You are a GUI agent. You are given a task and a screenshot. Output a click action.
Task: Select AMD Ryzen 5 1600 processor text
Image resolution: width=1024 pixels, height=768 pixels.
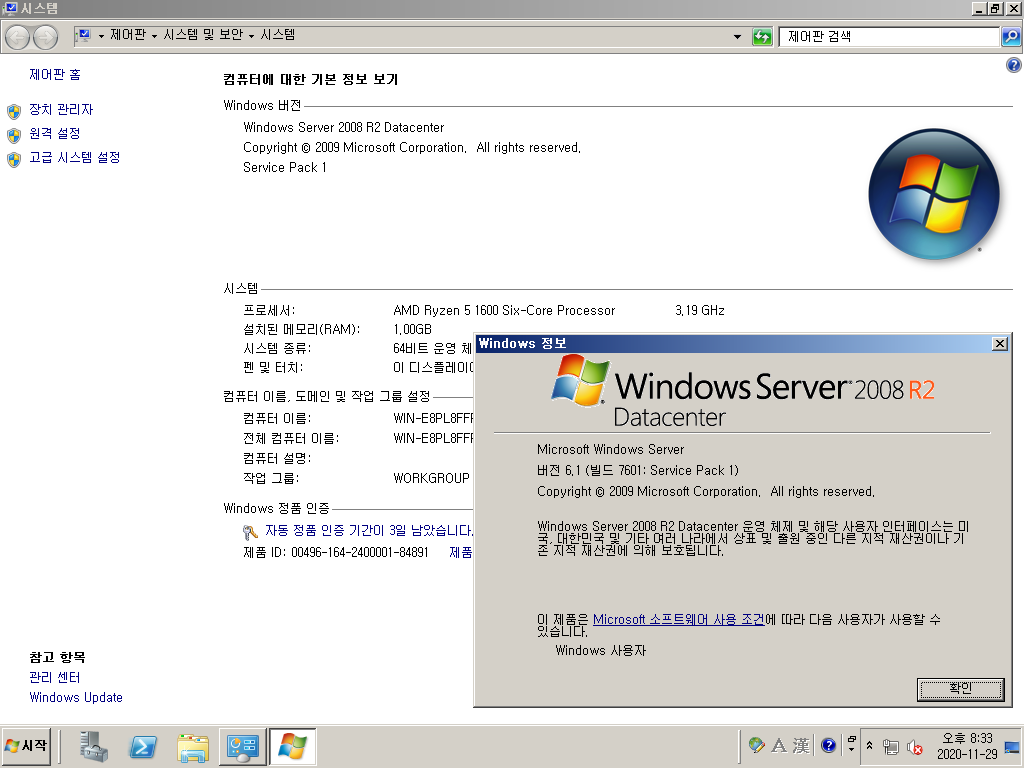[x=504, y=310]
